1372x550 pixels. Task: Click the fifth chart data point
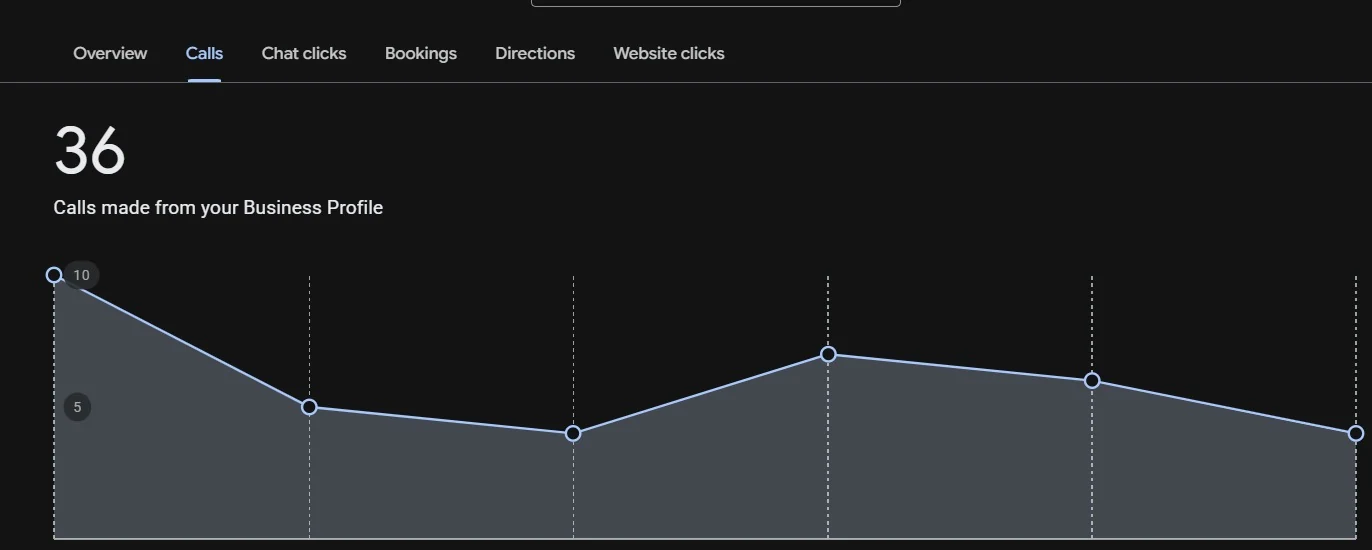tap(1092, 381)
